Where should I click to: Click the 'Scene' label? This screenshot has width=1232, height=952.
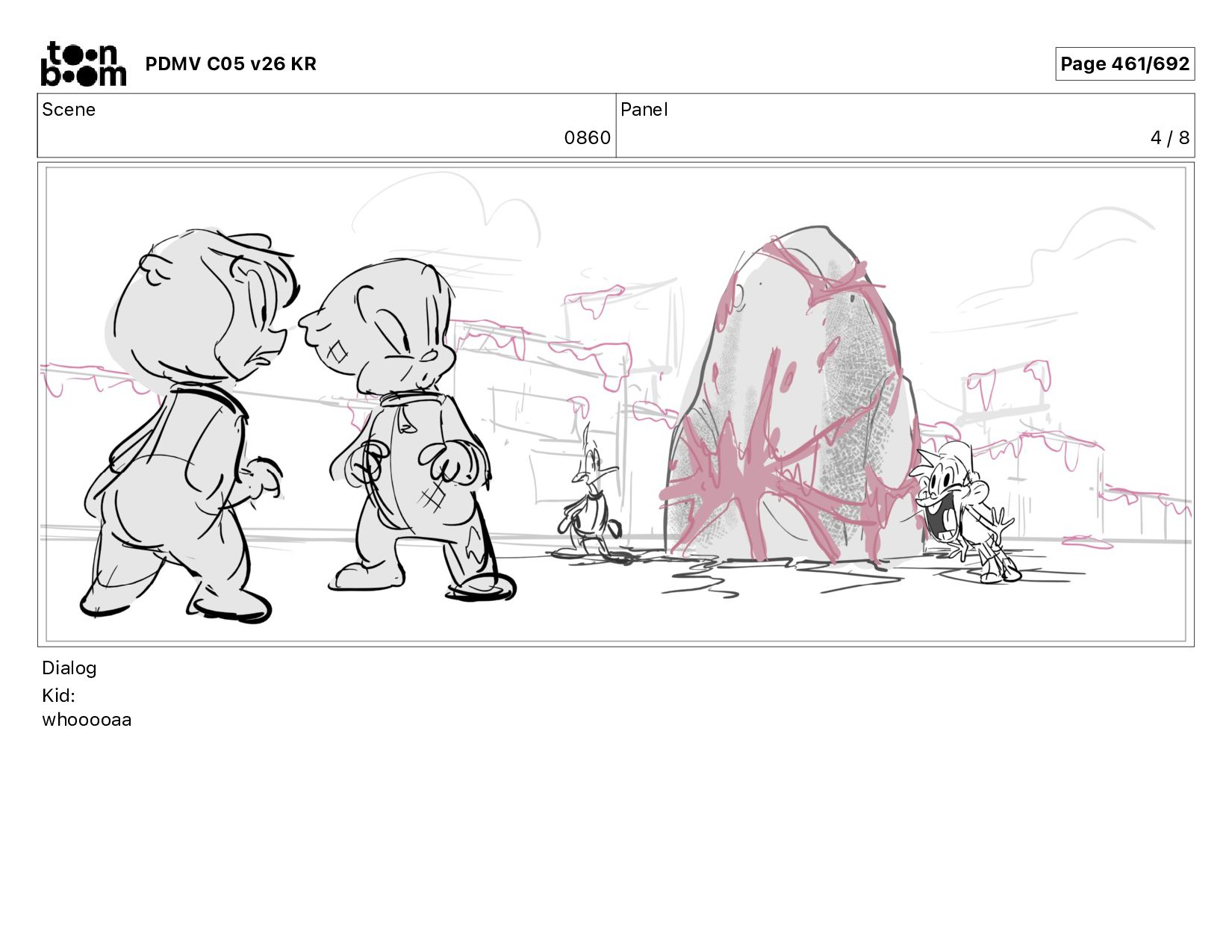[69, 110]
